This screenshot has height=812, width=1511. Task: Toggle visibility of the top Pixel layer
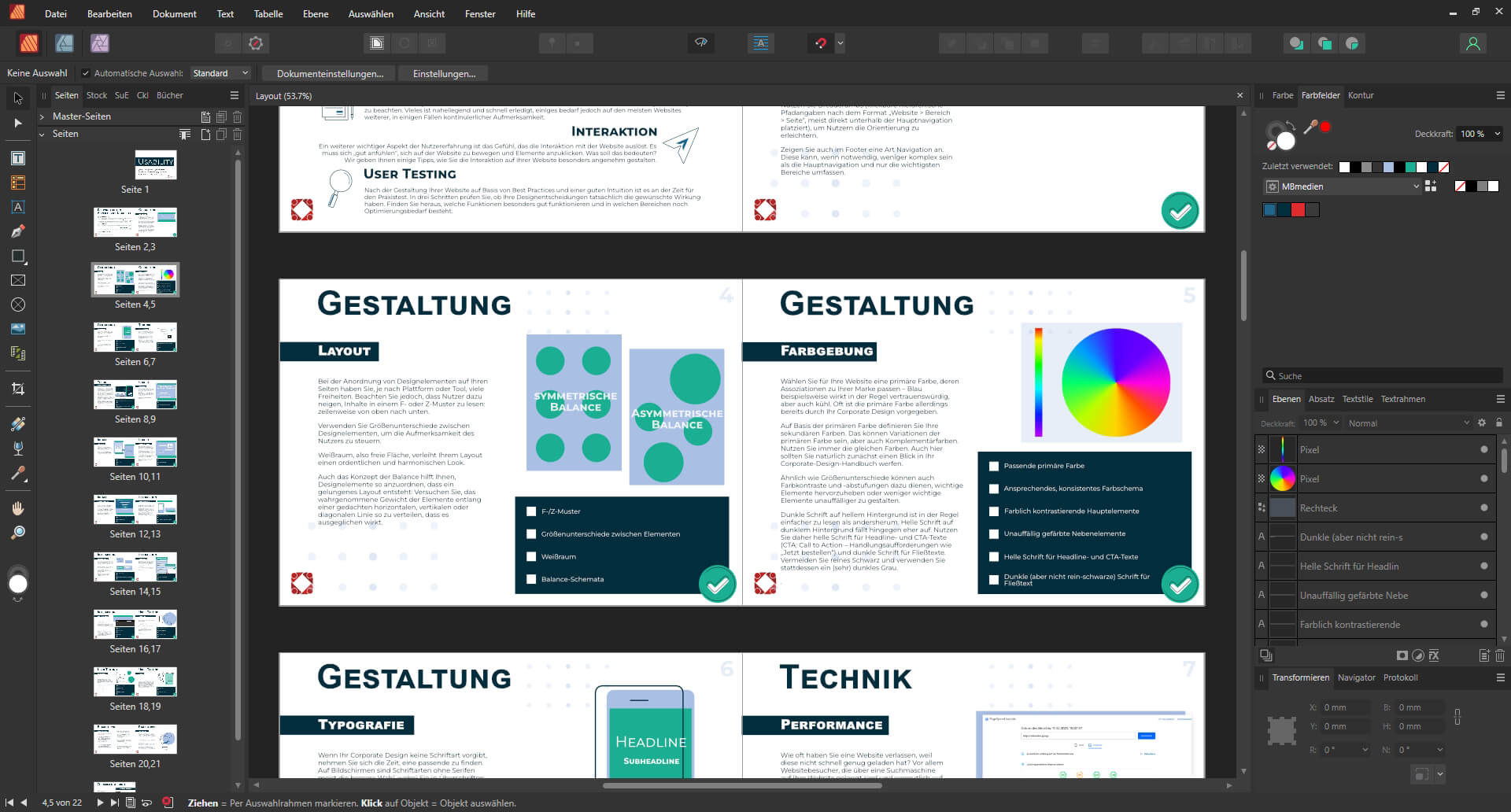click(x=1483, y=450)
